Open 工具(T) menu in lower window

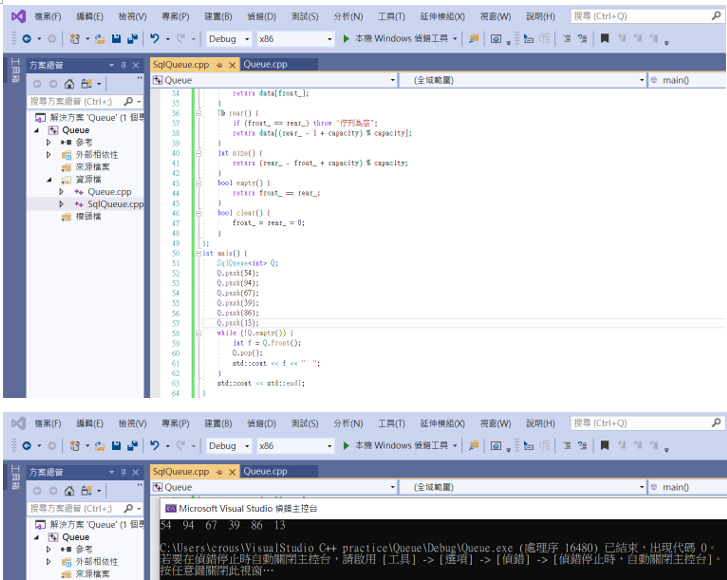click(x=391, y=423)
